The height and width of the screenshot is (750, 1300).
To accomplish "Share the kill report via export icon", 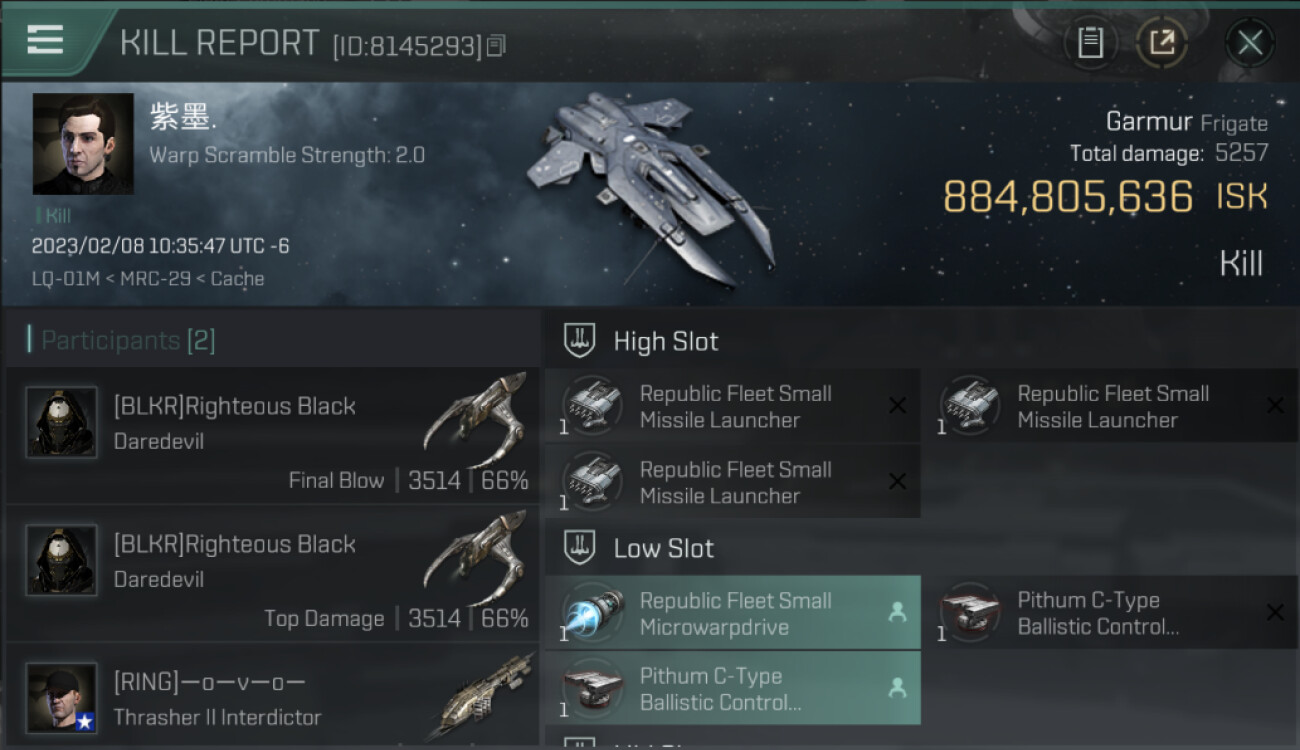I will click(1162, 43).
